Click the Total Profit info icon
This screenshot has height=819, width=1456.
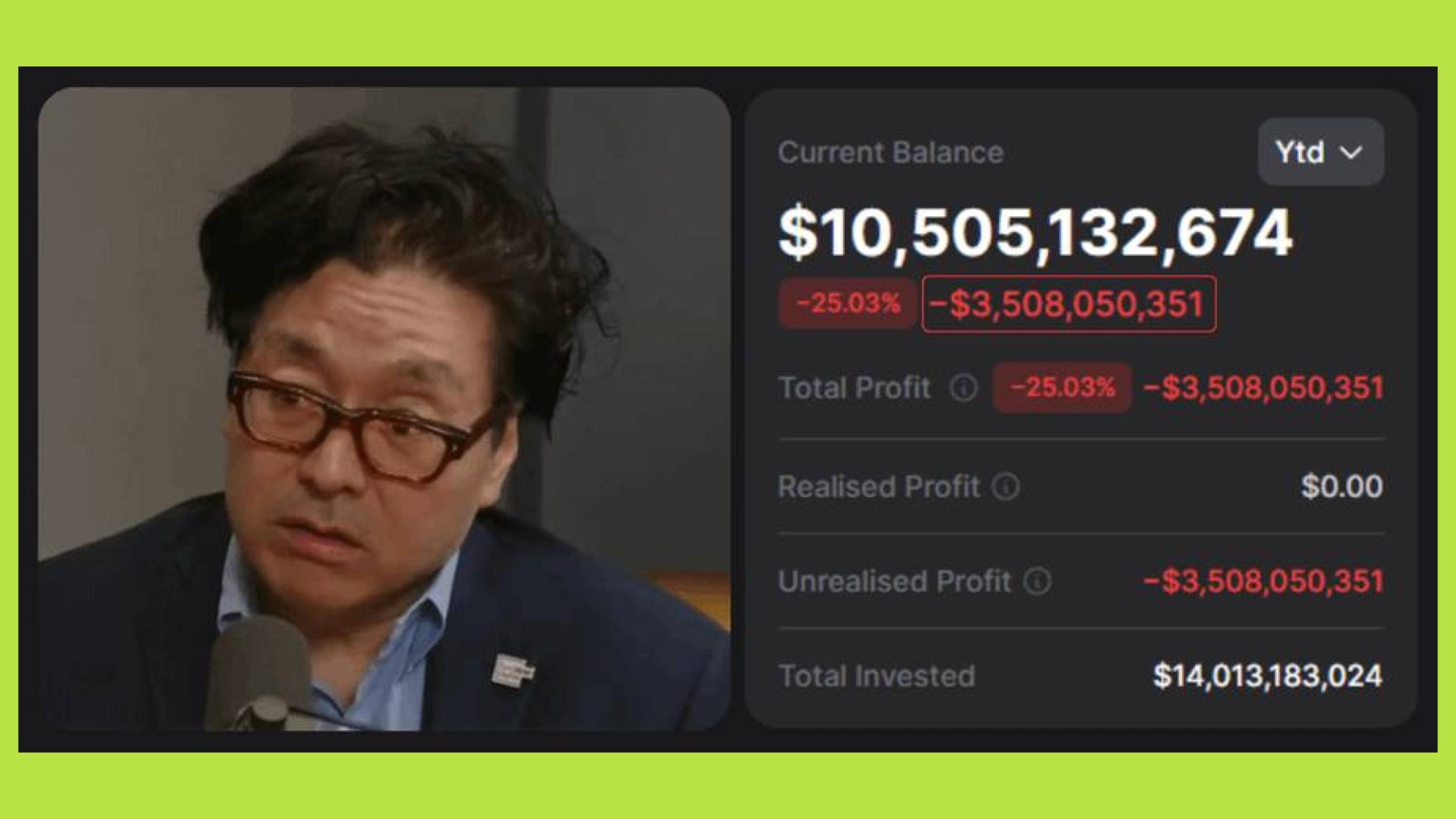963,388
